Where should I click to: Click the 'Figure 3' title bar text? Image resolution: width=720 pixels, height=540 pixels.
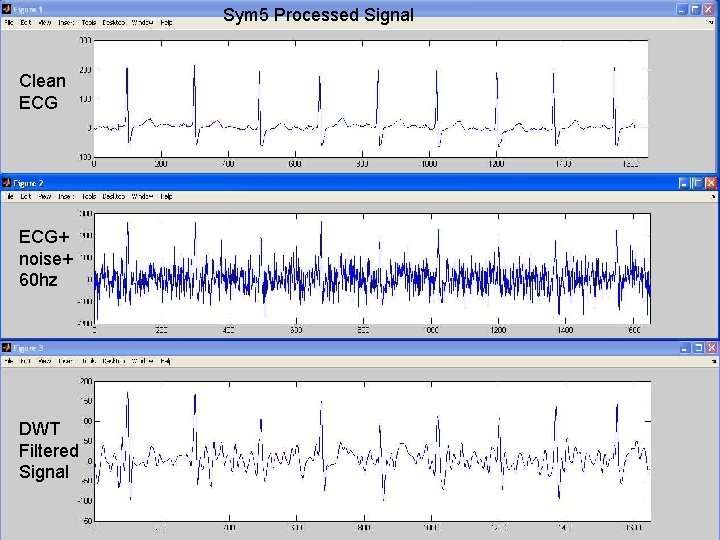(x=28, y=348)
